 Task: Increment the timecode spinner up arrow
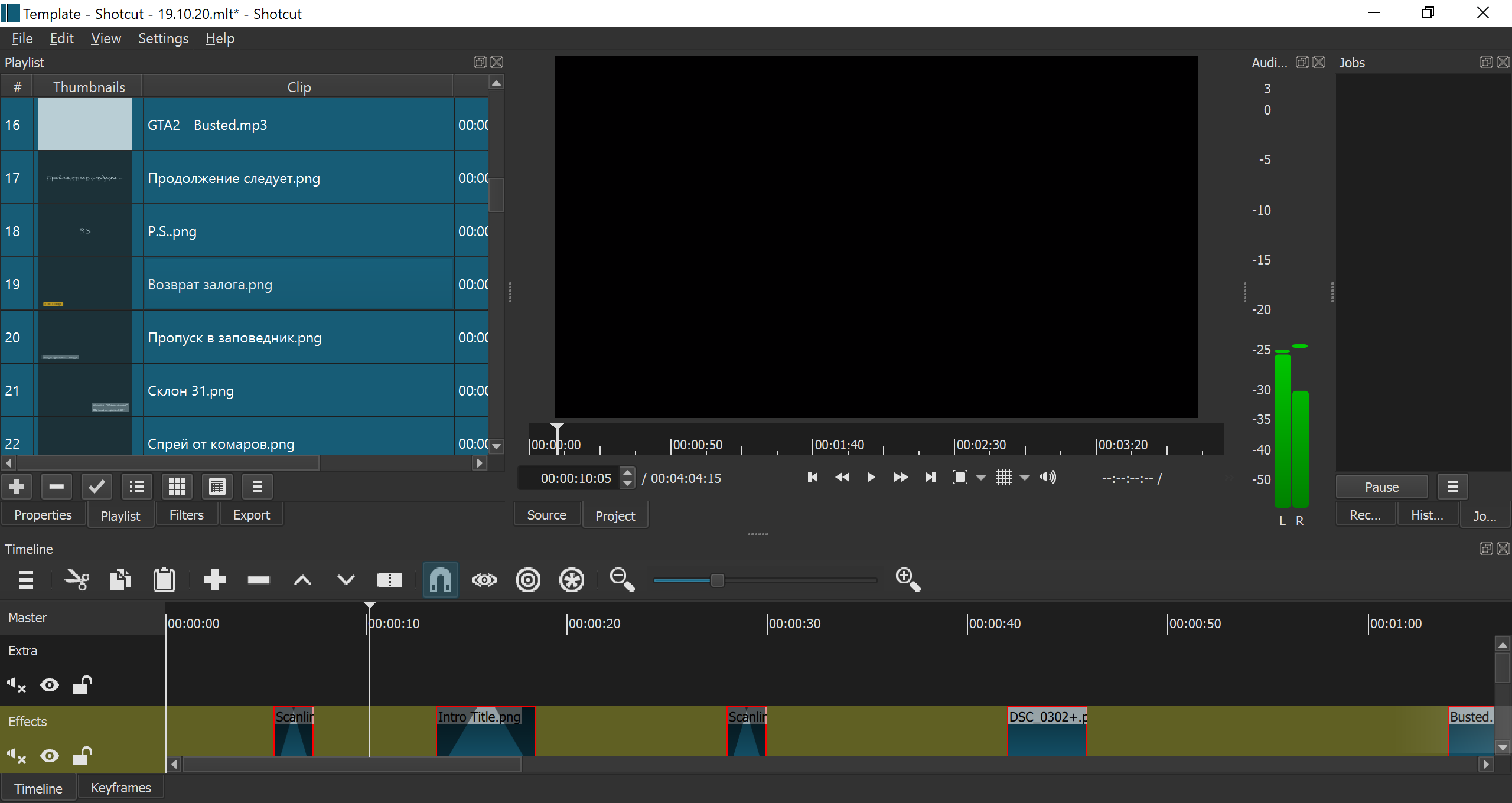tap(628, 472)
